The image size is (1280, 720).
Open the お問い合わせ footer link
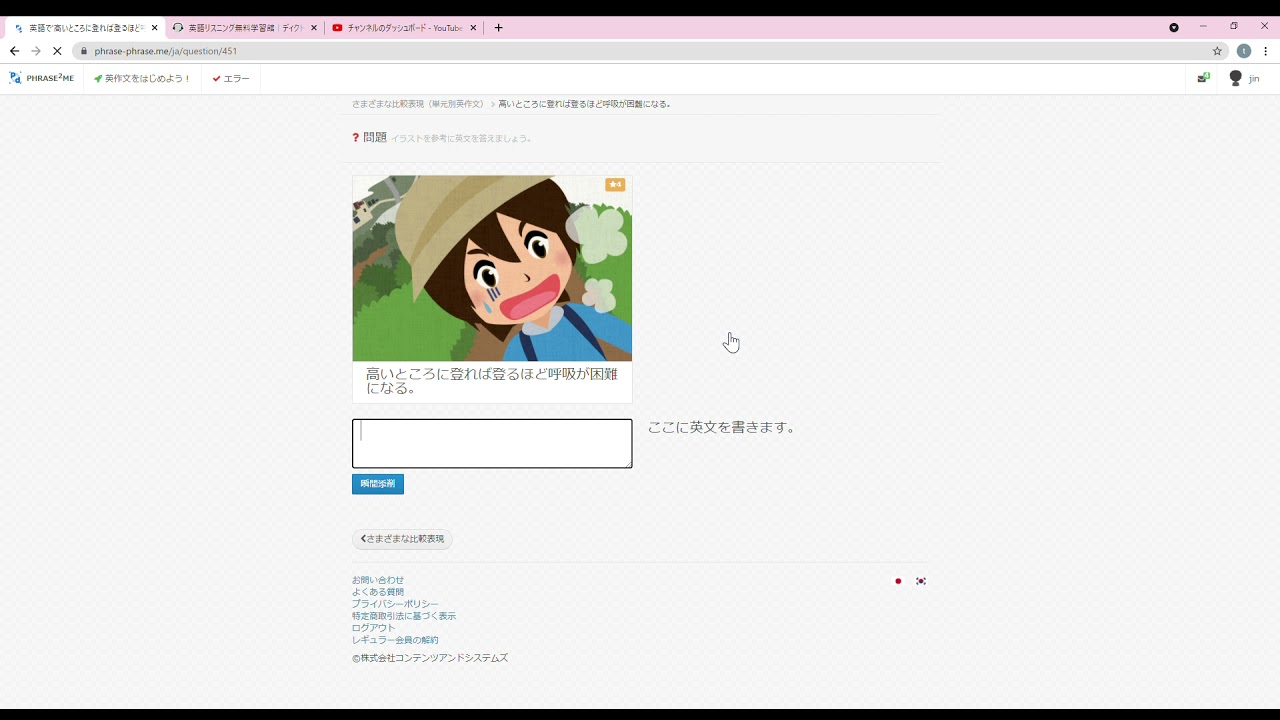378,580
